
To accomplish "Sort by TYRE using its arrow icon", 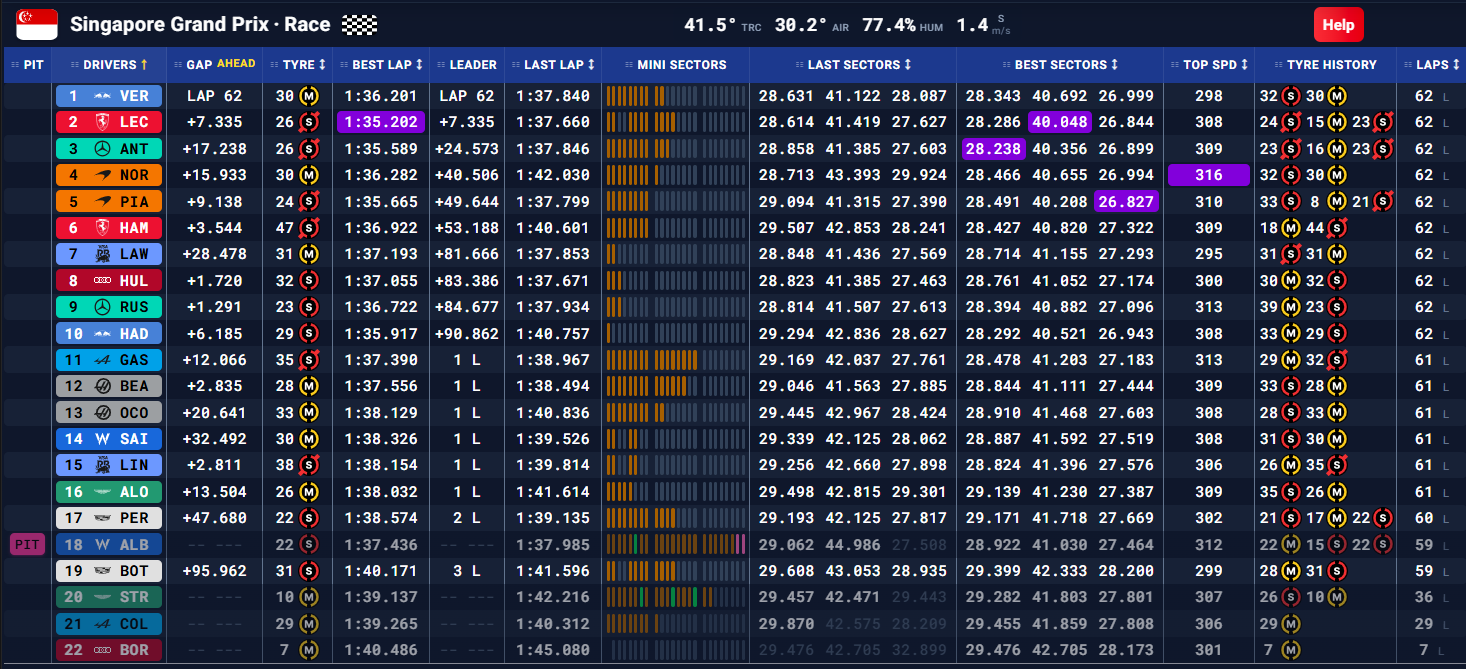I will click(322, 65).
